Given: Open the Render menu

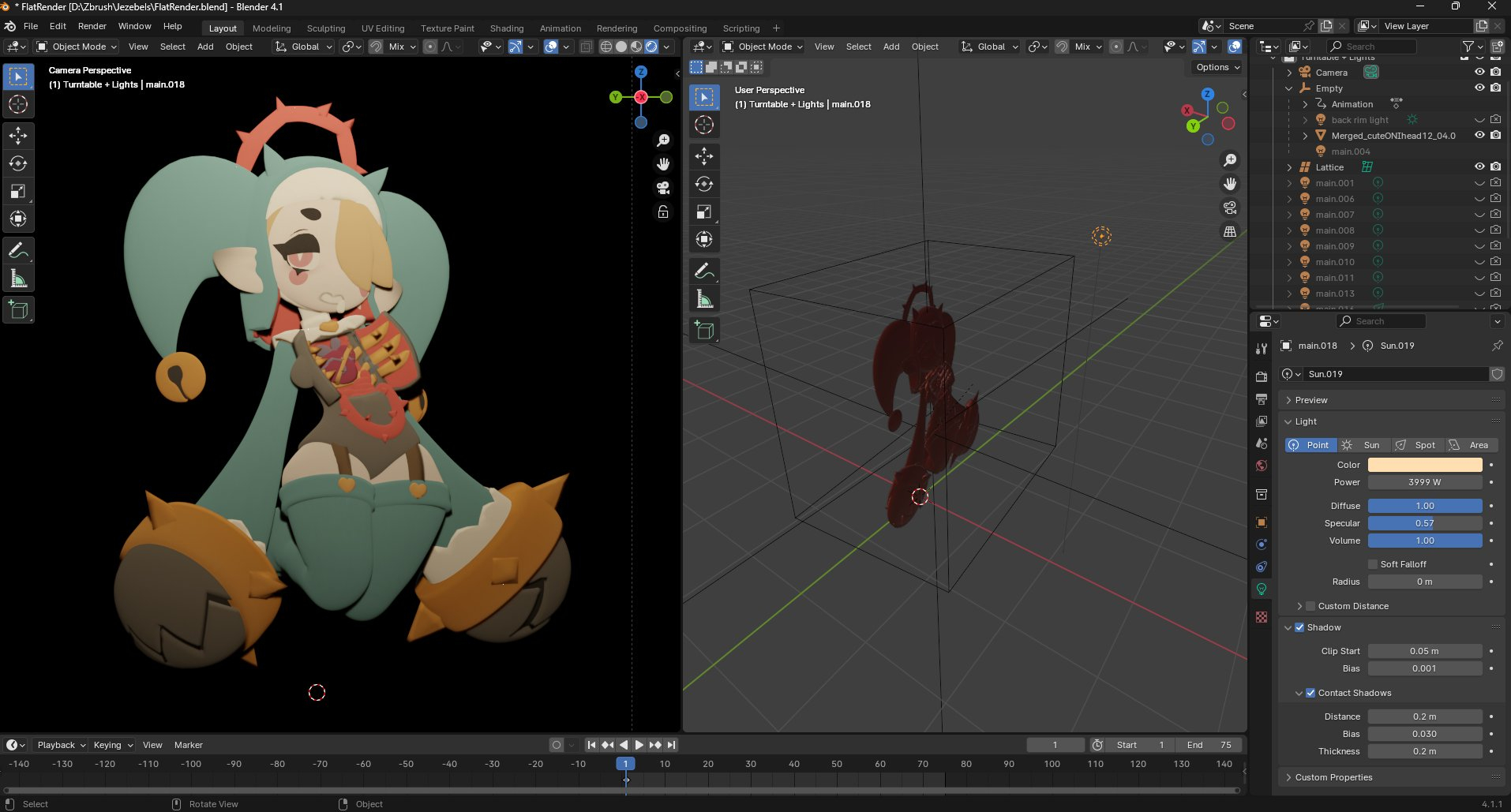Looking at the screenshot, I should (92, 26).
